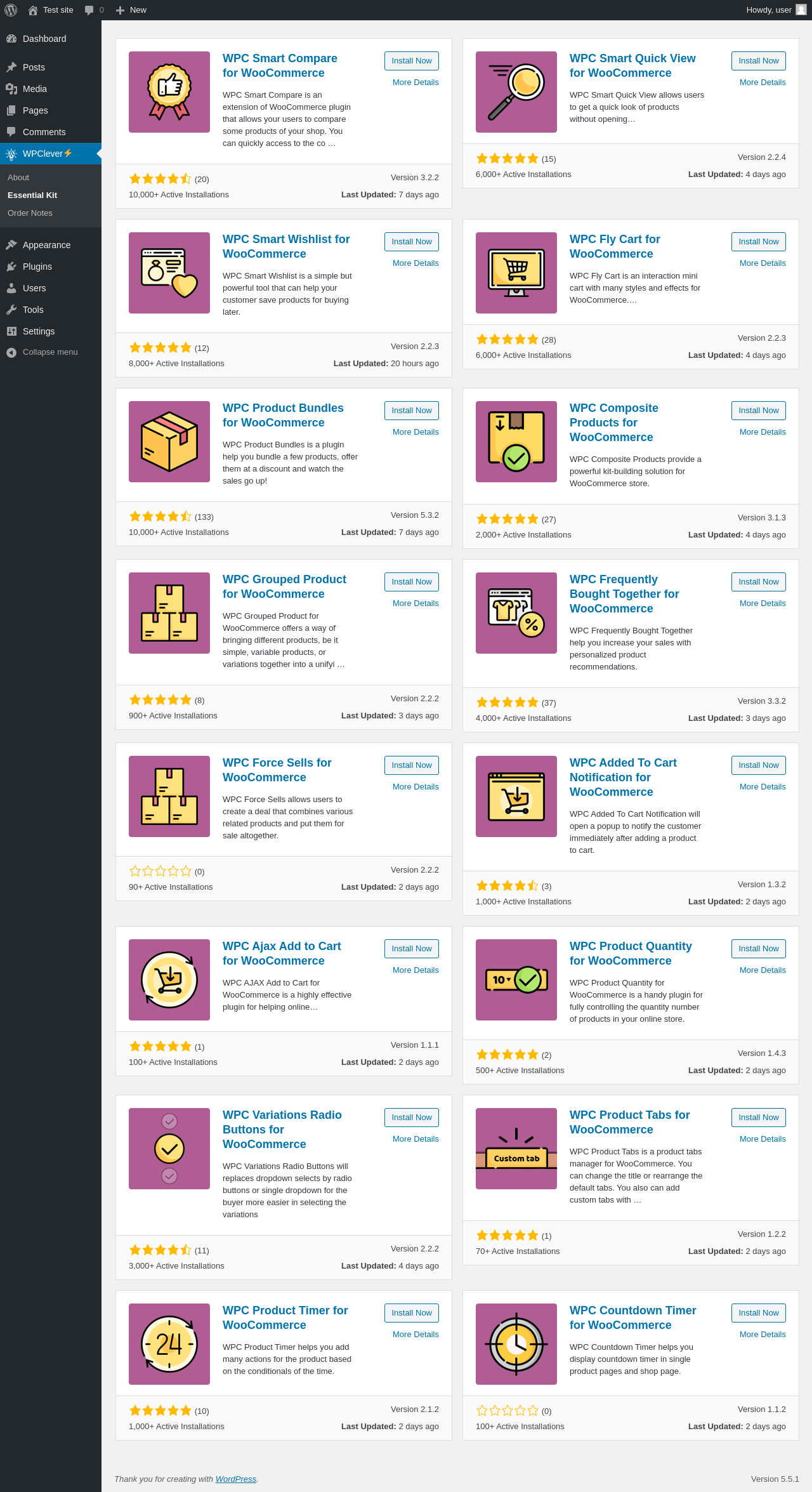Click the WPC Countdown Timer plugin icon
Image resolution: width=812 pixels, height=1492 pixels.
click(516, 1344)
